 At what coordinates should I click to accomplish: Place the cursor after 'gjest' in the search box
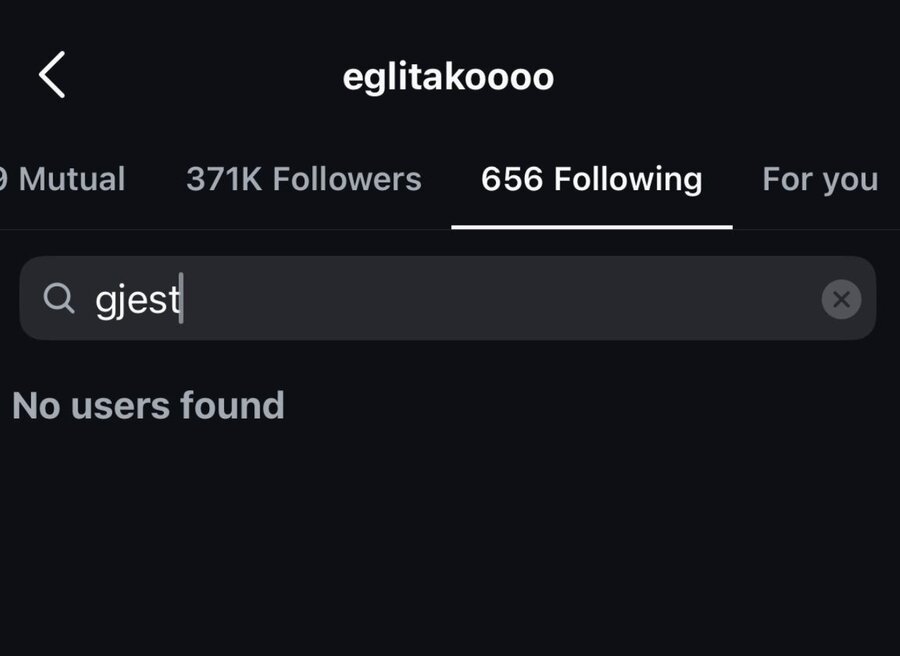tap(183, 299)
